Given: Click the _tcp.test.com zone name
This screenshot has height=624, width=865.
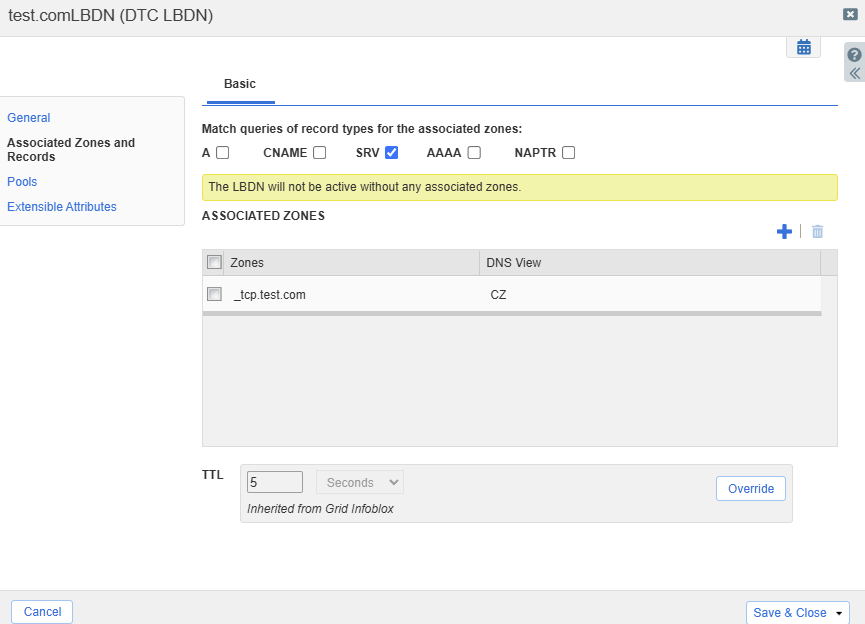Looking at the screenshot, I should [270, 295].
